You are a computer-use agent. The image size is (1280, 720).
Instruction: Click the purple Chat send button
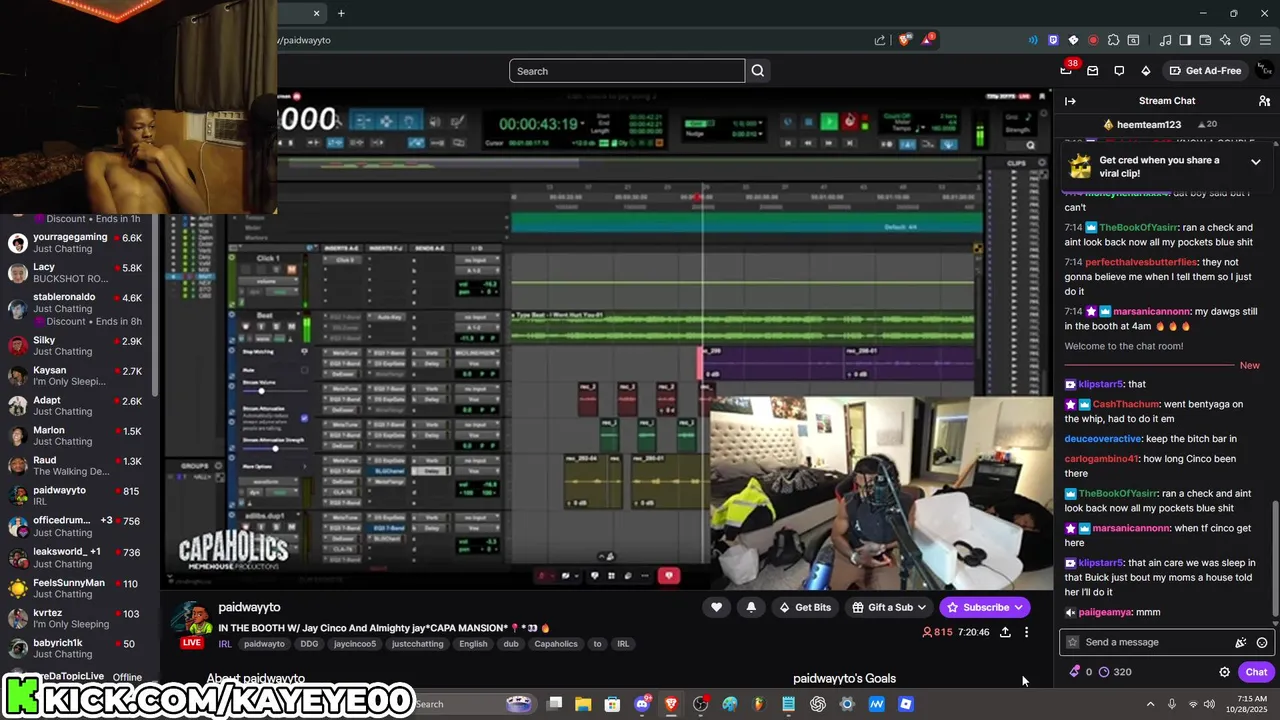click(x=1256, y=672)
